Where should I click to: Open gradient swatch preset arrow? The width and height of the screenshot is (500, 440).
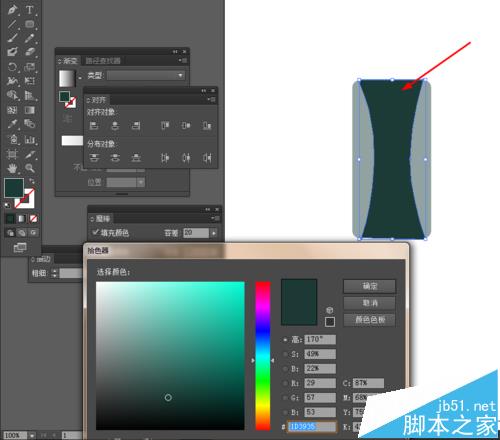(x=80, y=78)
